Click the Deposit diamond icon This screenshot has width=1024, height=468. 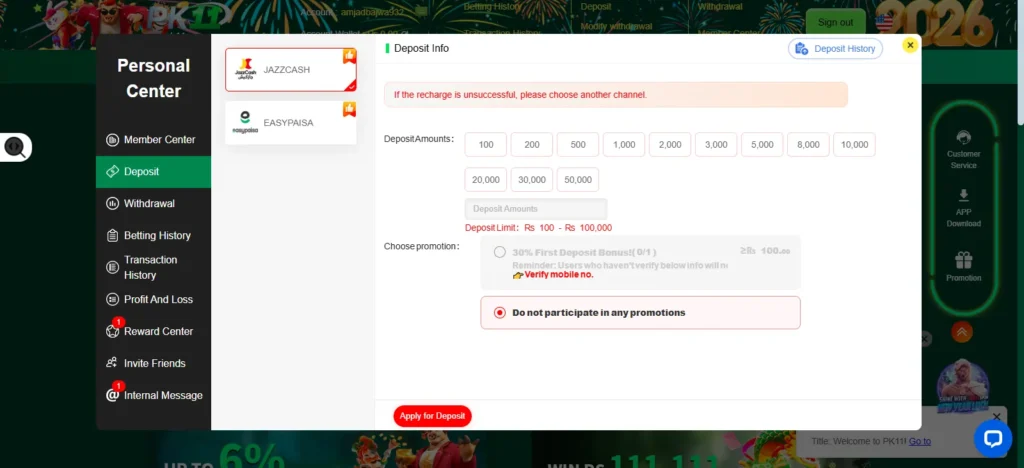click(x=112, y=172)
